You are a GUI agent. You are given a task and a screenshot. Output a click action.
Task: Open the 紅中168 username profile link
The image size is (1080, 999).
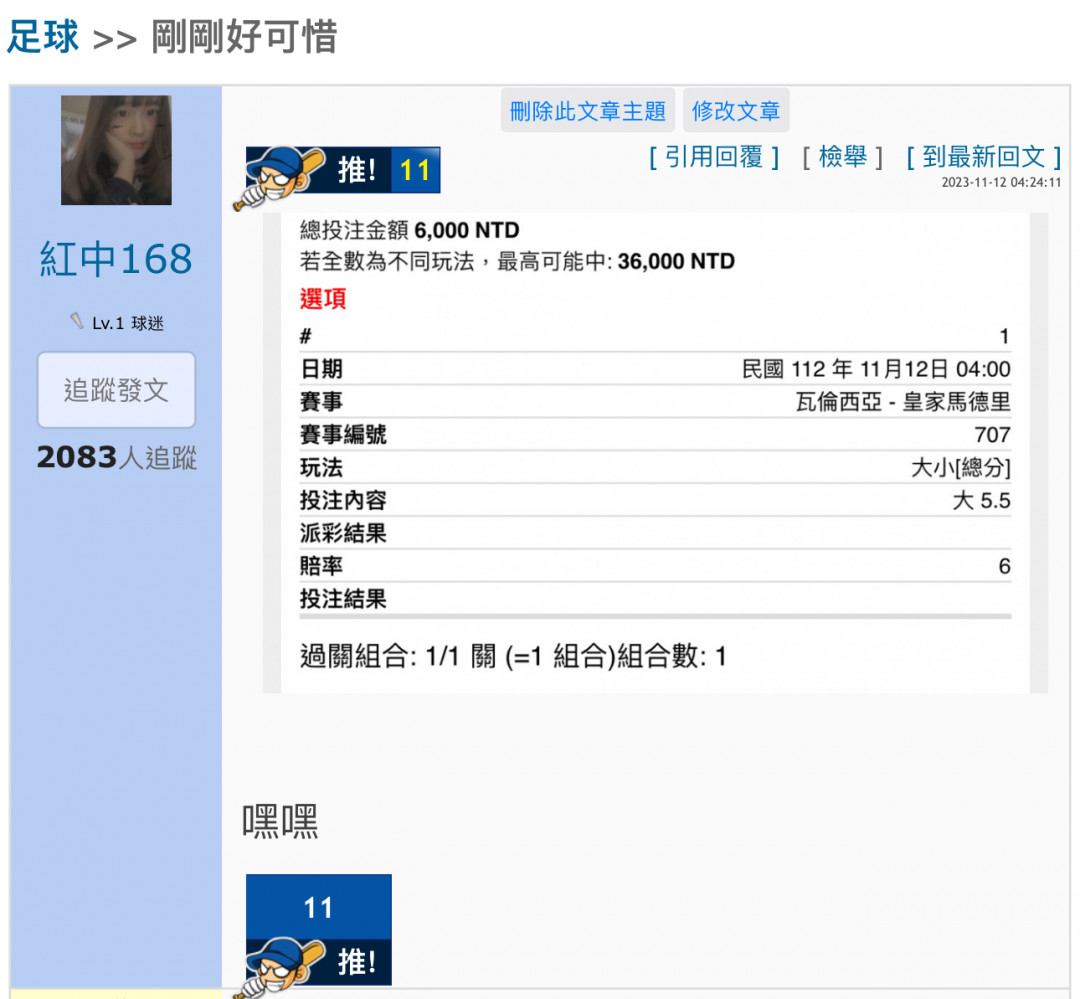pos(116,259)
